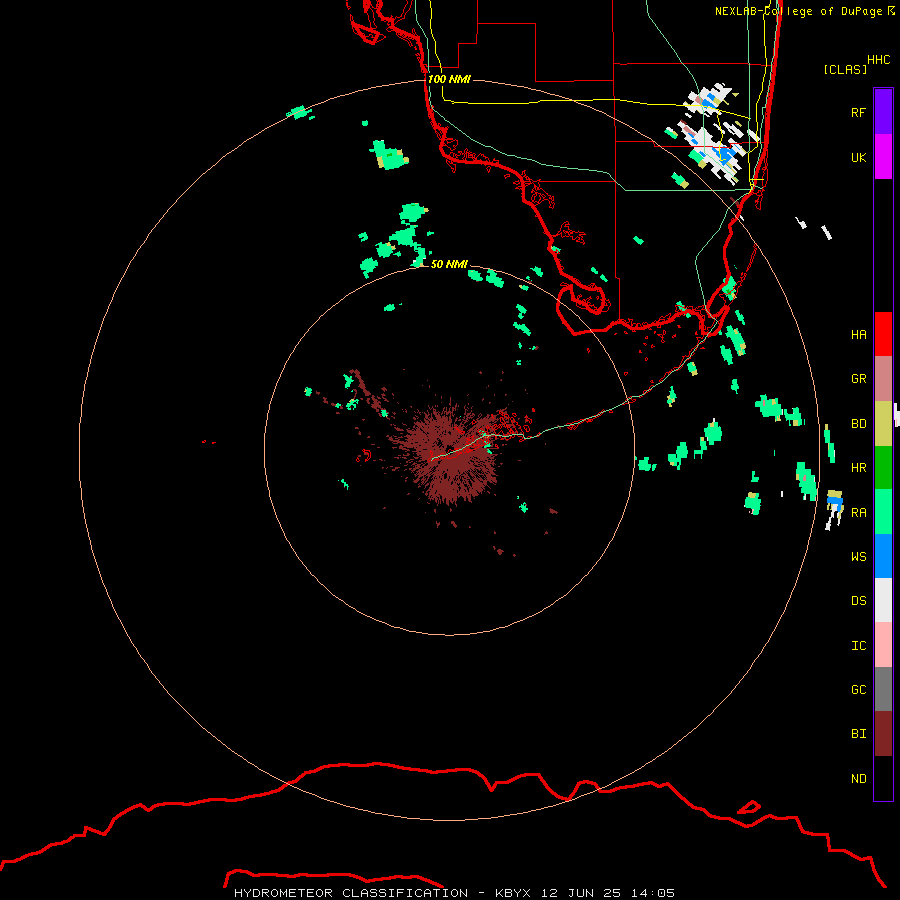
Task: Click the brown BI legend swatch
Action: click(x=883, y=734)
